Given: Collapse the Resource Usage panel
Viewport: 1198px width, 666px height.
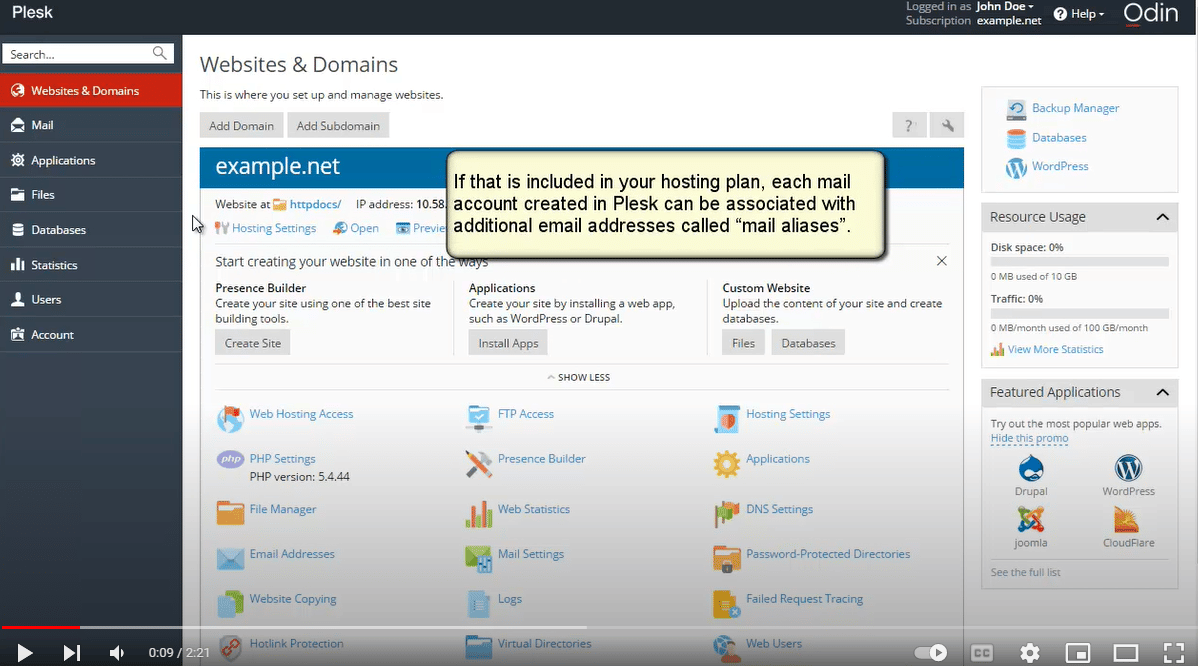Looking at the screenshot, I should 1162,217.
